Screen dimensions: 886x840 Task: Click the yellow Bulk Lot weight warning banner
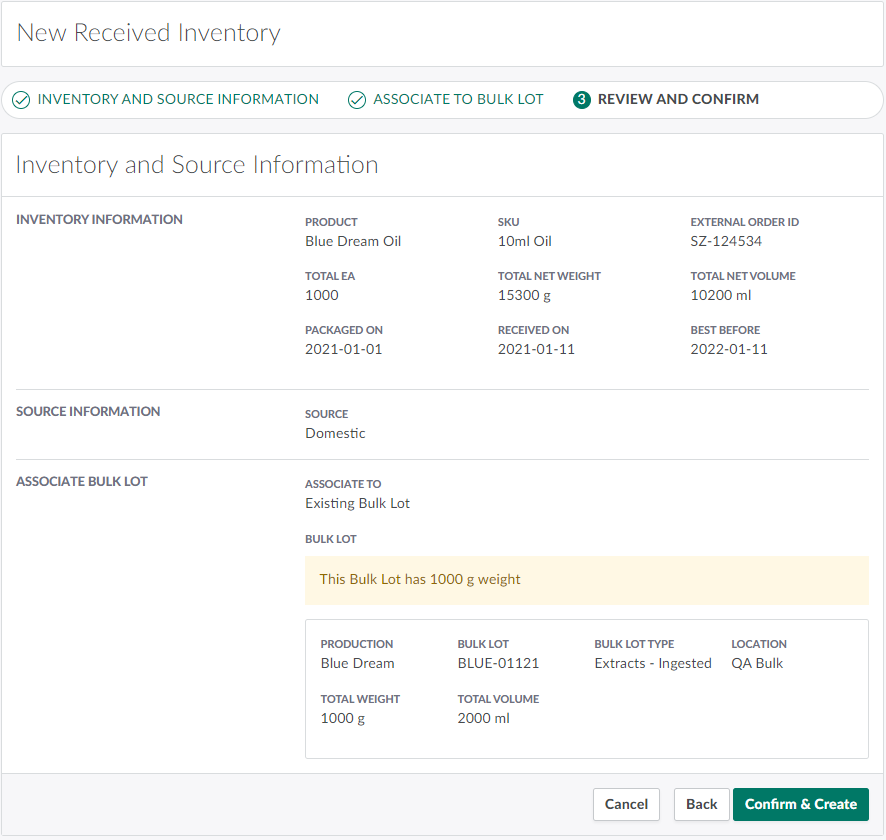pos(586,580)
